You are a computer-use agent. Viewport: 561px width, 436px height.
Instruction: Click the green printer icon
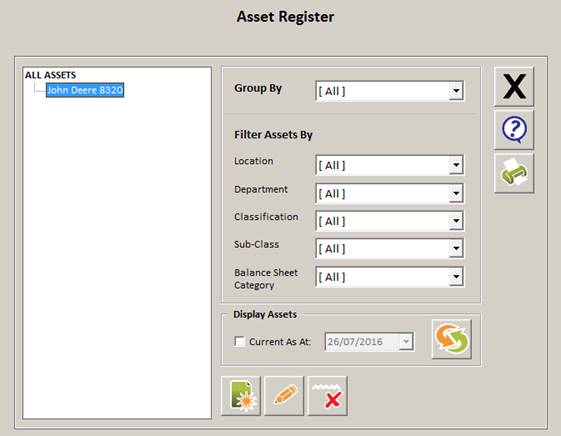pyautogui.click(x=514, y=173)
